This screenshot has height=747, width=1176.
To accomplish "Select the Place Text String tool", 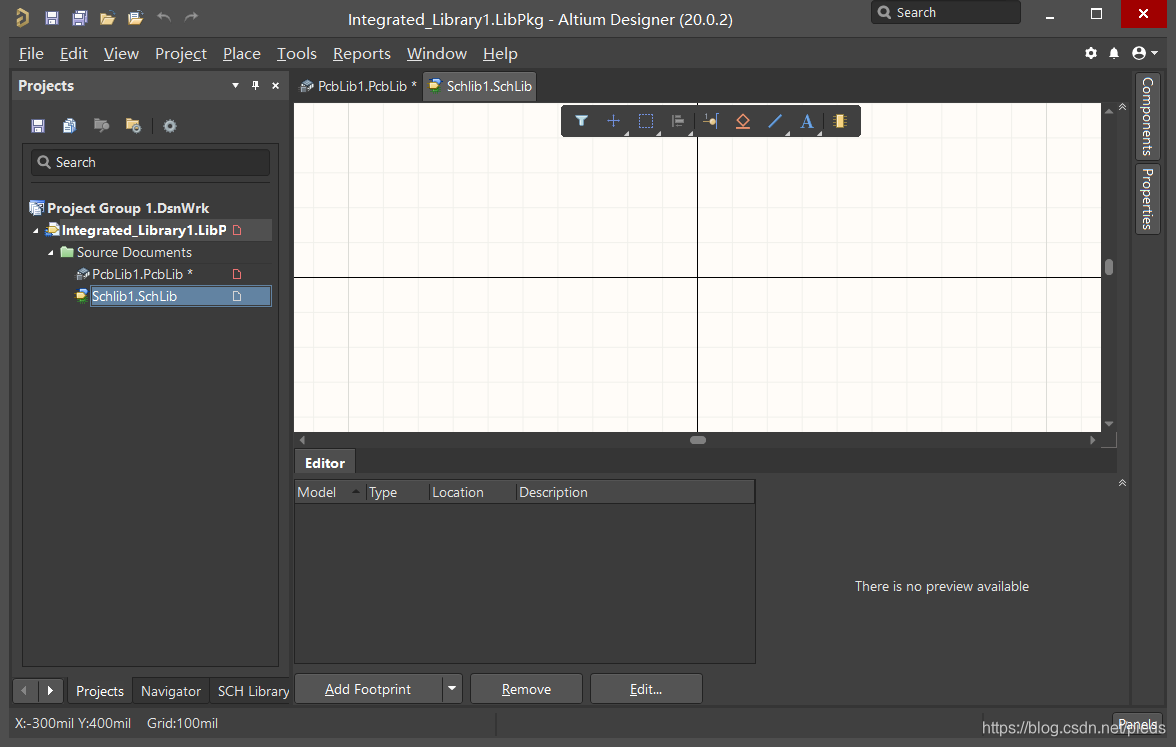I will pyautogui.click(x=807, y=121).
